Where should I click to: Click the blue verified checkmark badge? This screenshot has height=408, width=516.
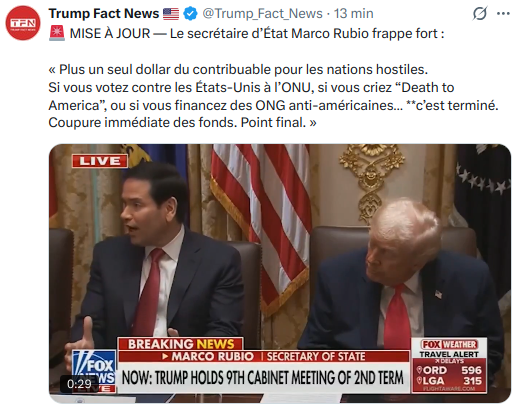[x=190, y=14]
